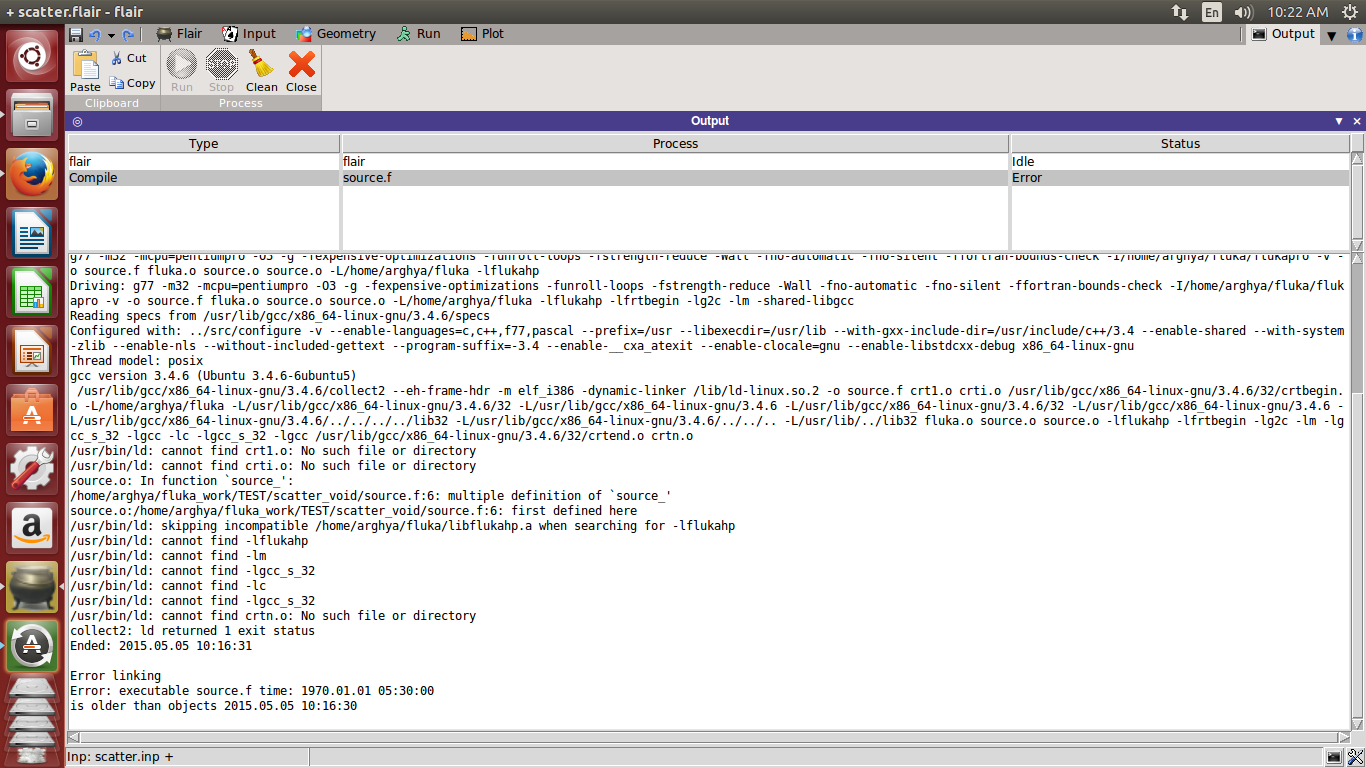Open the Files manager in launcher
The image size is (1366, 768).
pos(32,115)
